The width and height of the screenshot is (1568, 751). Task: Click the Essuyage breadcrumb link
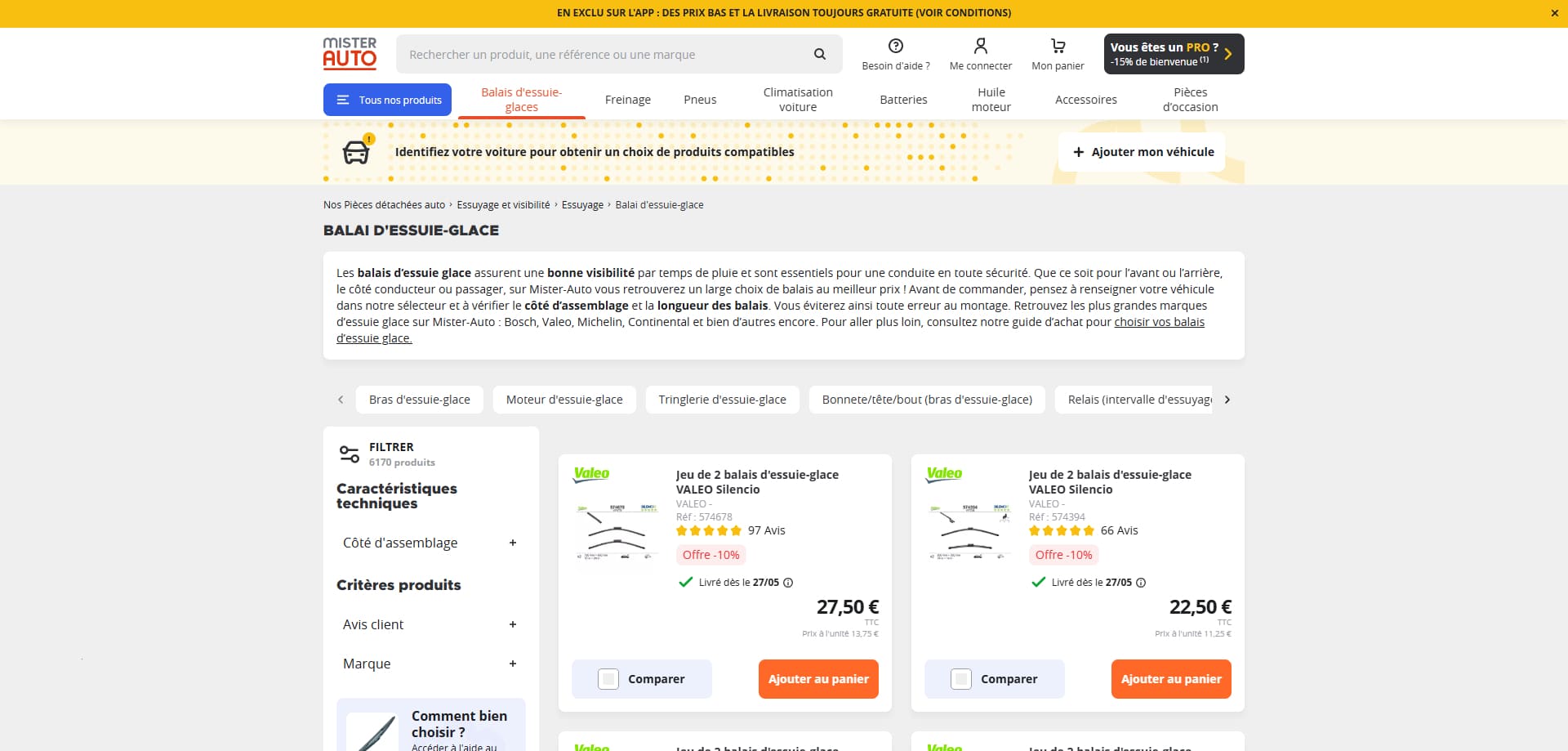[x=582, y=205]
